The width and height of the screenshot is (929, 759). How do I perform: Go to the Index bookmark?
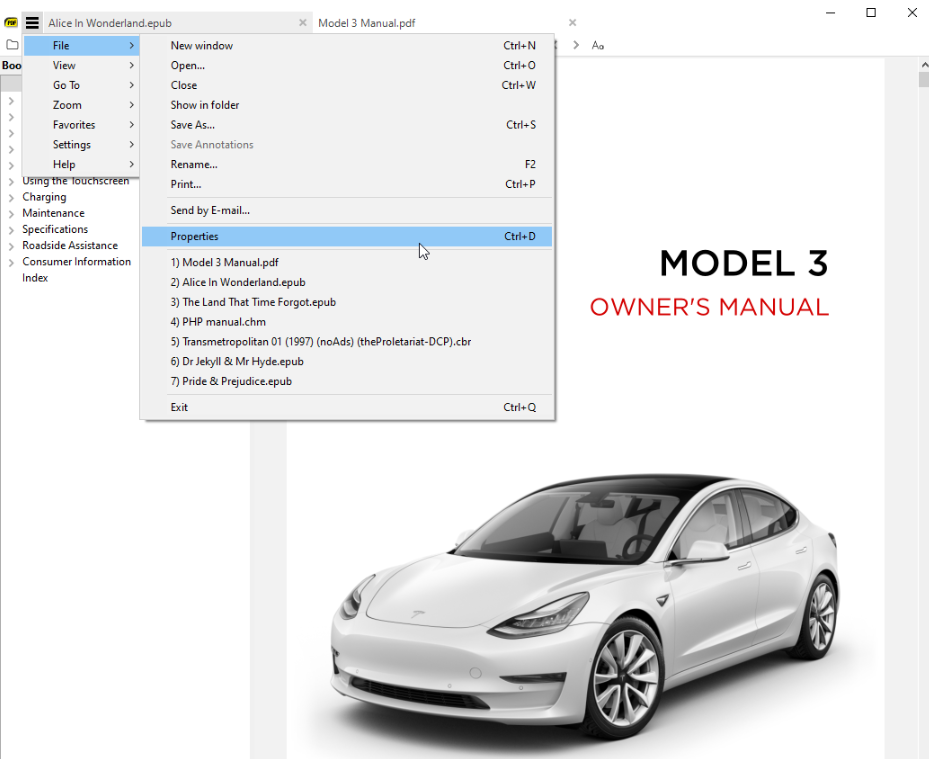[35, 278]
